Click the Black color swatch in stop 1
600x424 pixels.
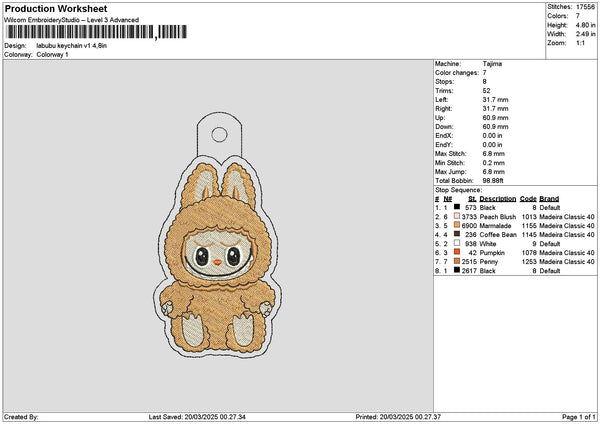(x=457, y=207)
